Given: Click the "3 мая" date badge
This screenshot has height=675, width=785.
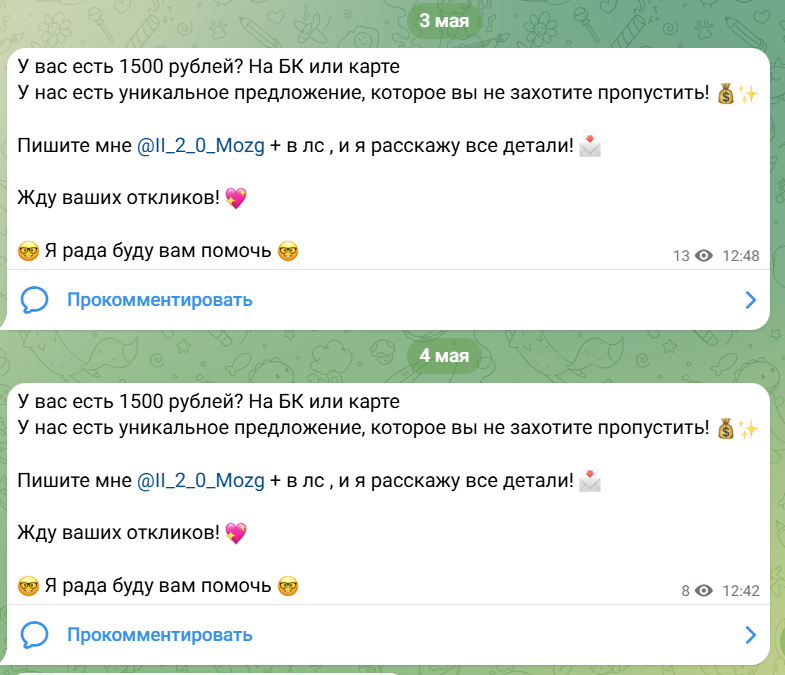Looking at the screenshot, I should (445, 21).
